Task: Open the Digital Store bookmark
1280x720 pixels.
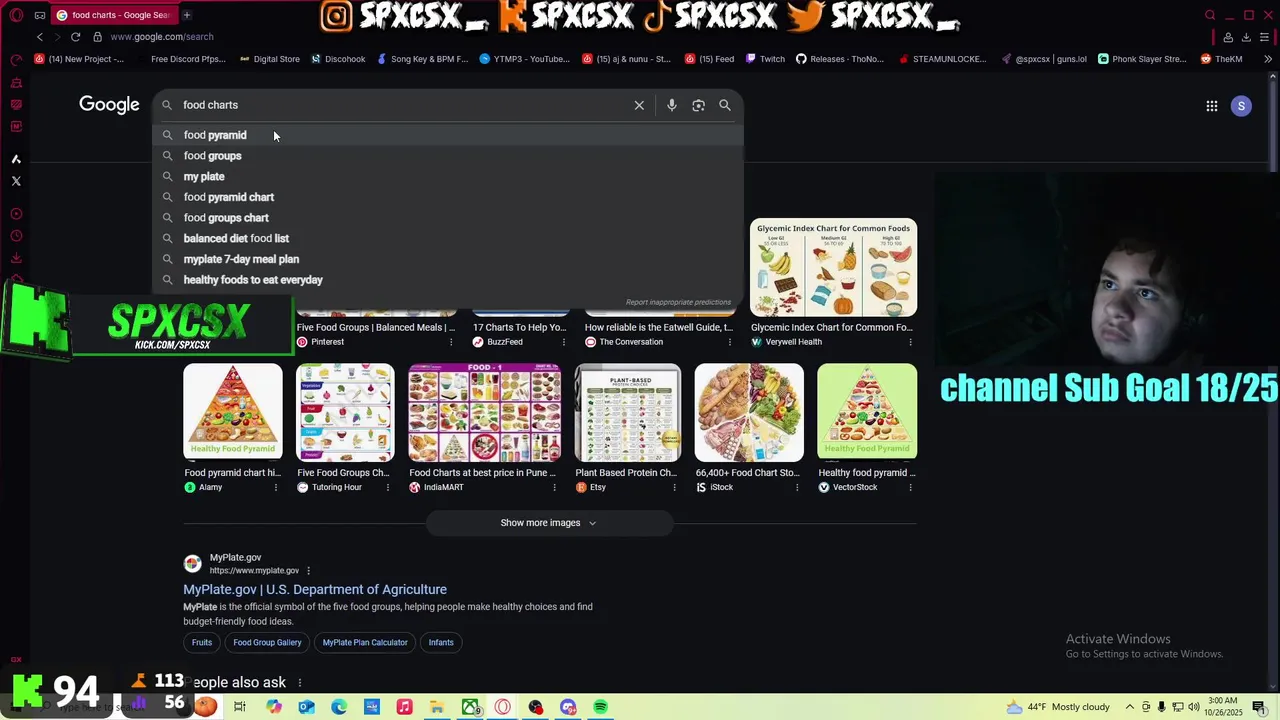Action: click(x=269, y=59)
